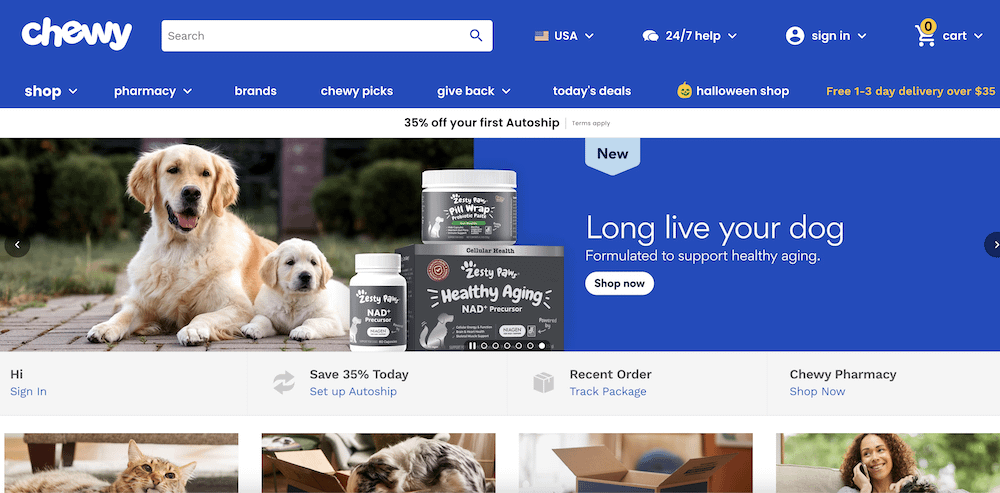Select the third carousel slide dot

(507, 346)
